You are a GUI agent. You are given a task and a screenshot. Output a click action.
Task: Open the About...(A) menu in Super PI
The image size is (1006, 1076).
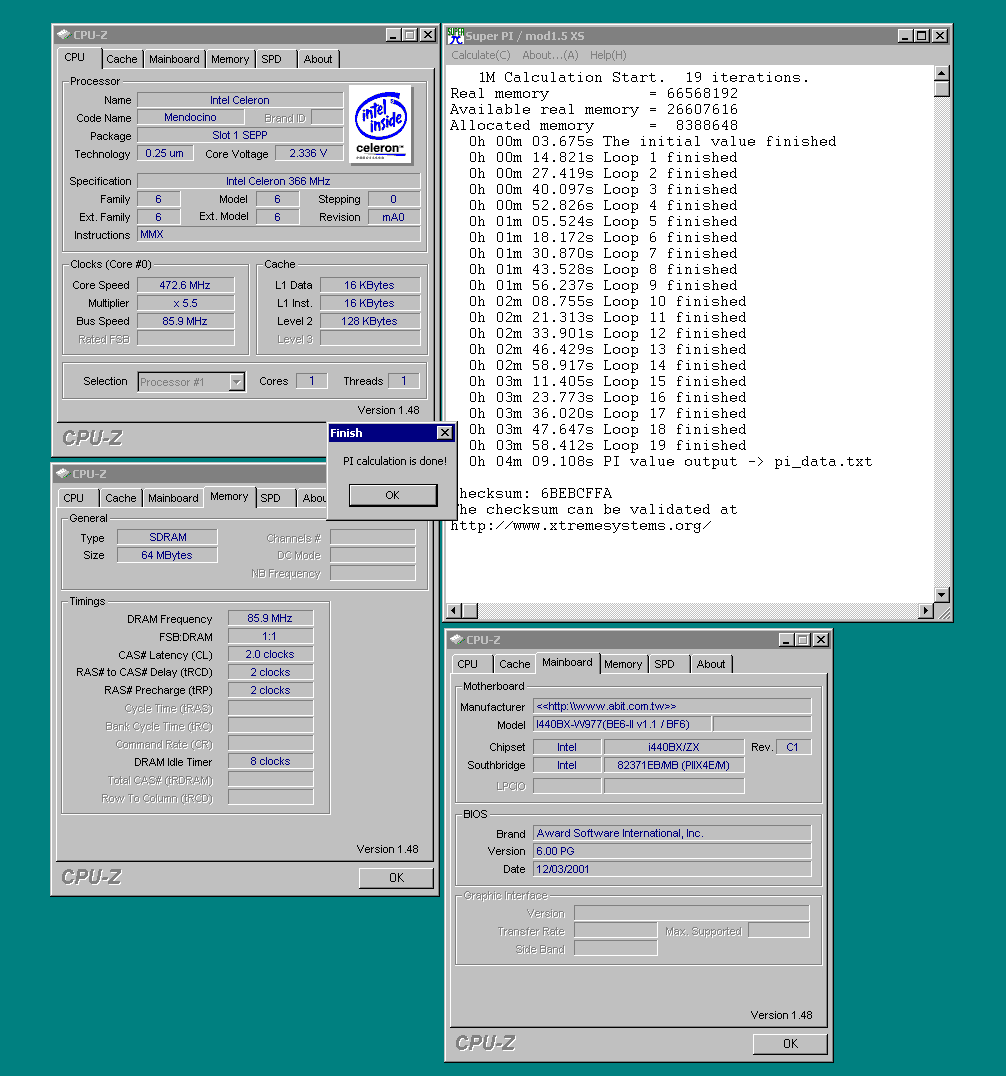[x=550, y=55]
